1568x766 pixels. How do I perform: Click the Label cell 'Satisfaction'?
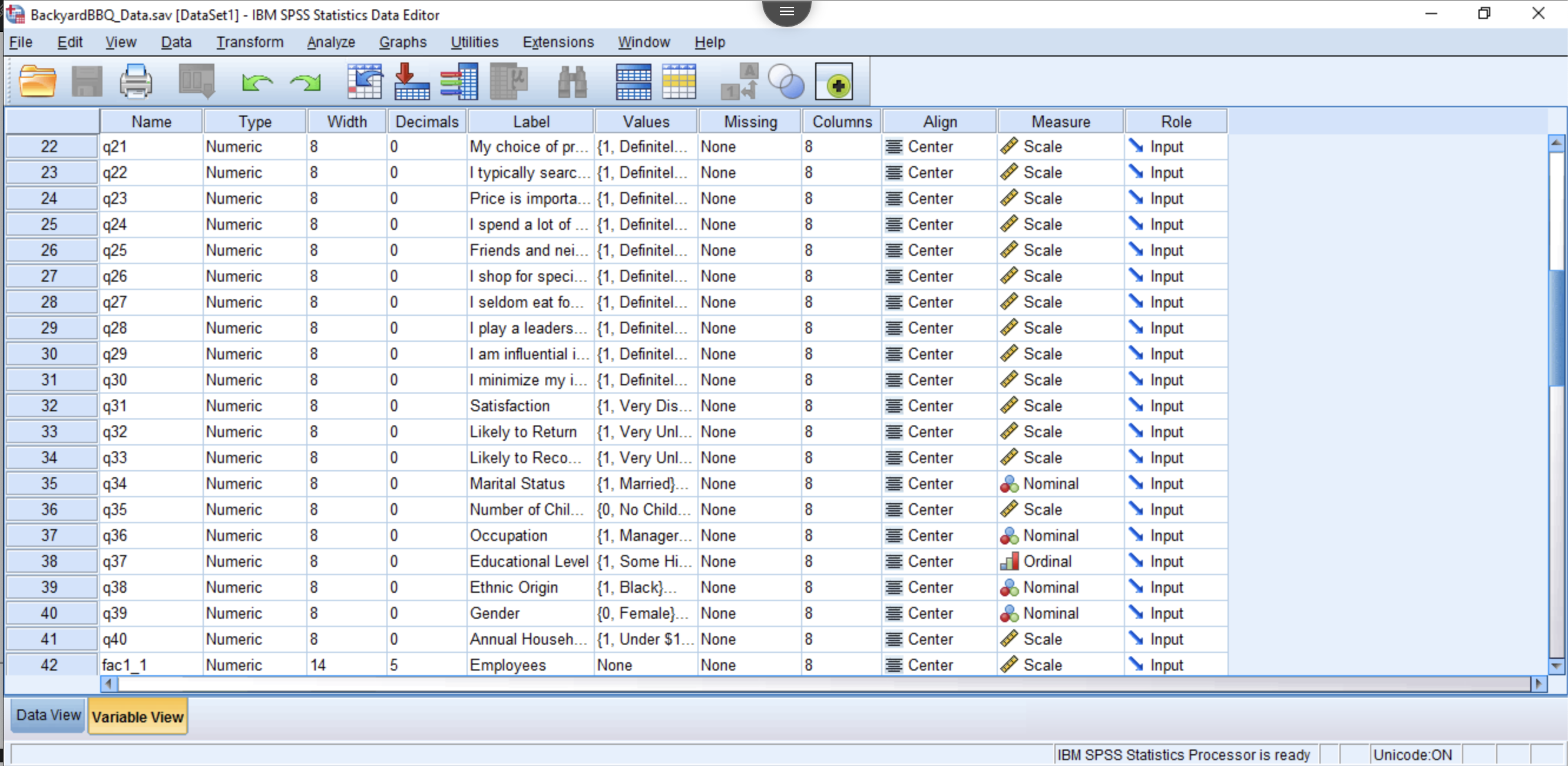tap(531, 405)
